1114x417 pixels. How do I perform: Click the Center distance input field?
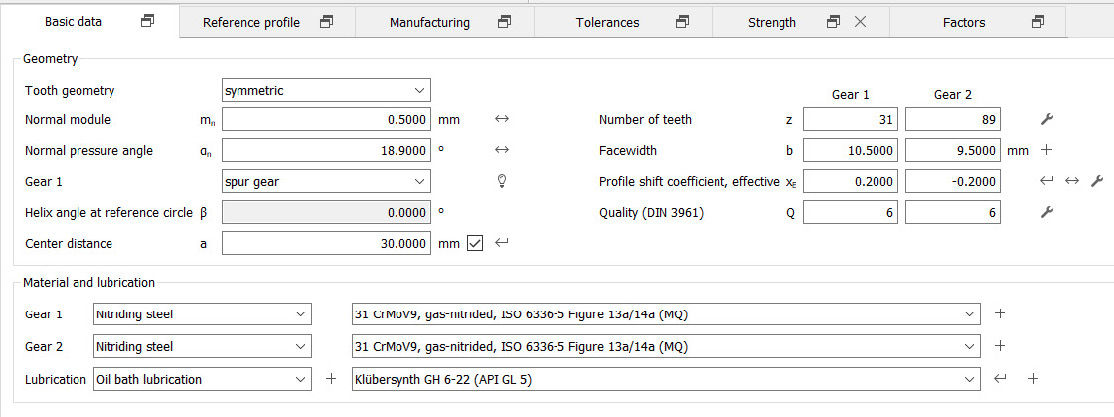[x=326, y=243]
